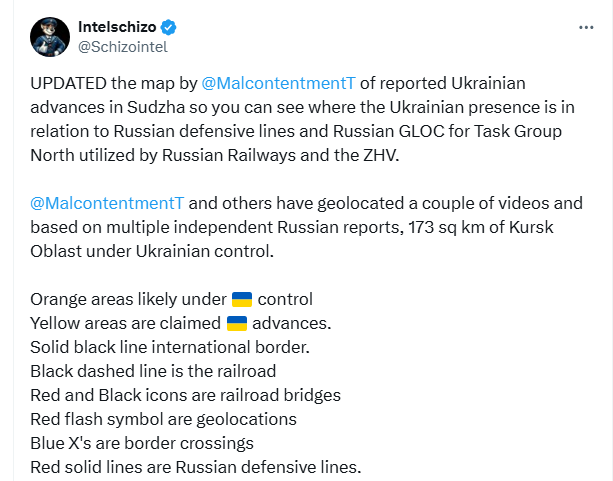Open the @Schizointel handle link

pyautogui.click(x=124, y=45)
